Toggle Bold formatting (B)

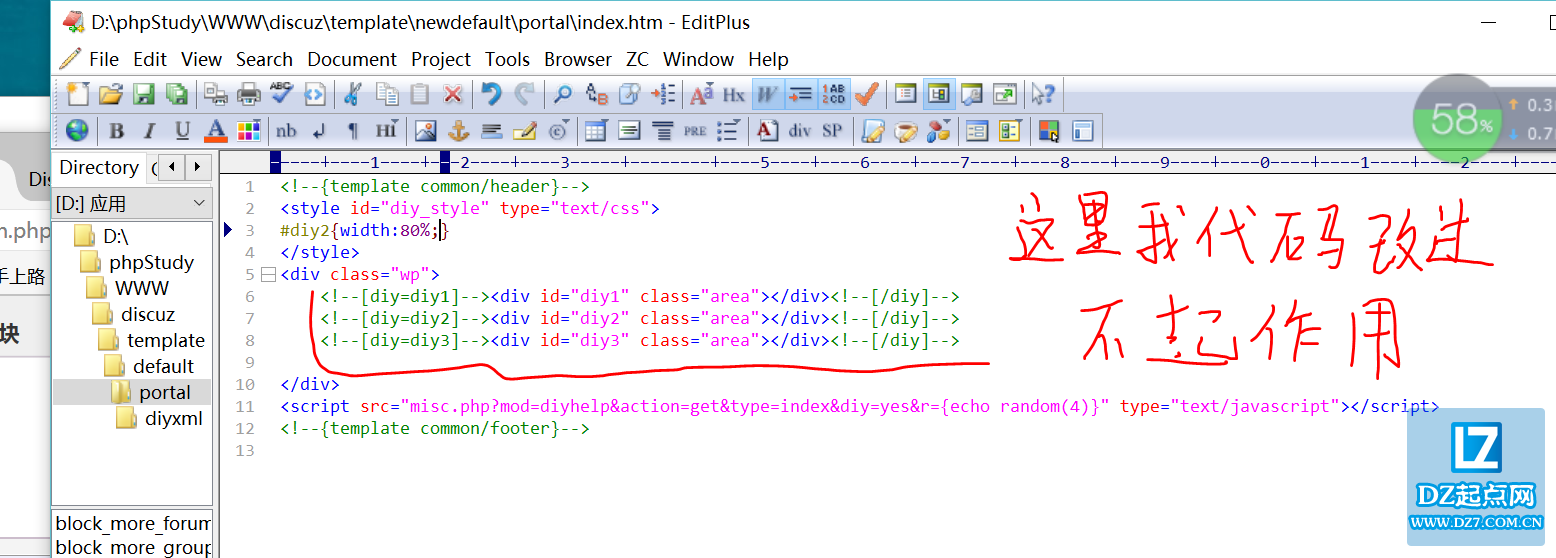pyautogui.click(x=117, y=130)
